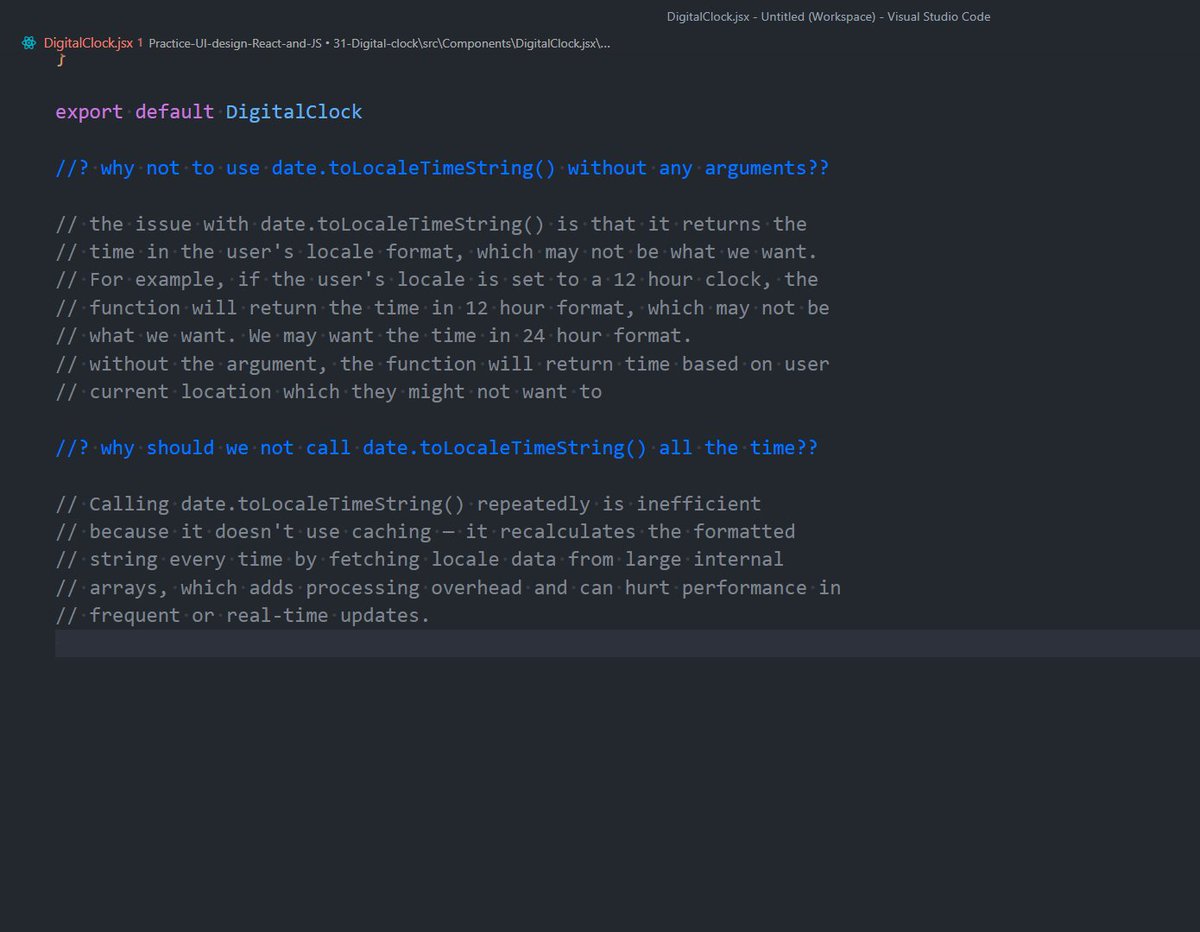Click the line 'time in the user's locale format'

(x=437, y=252)
